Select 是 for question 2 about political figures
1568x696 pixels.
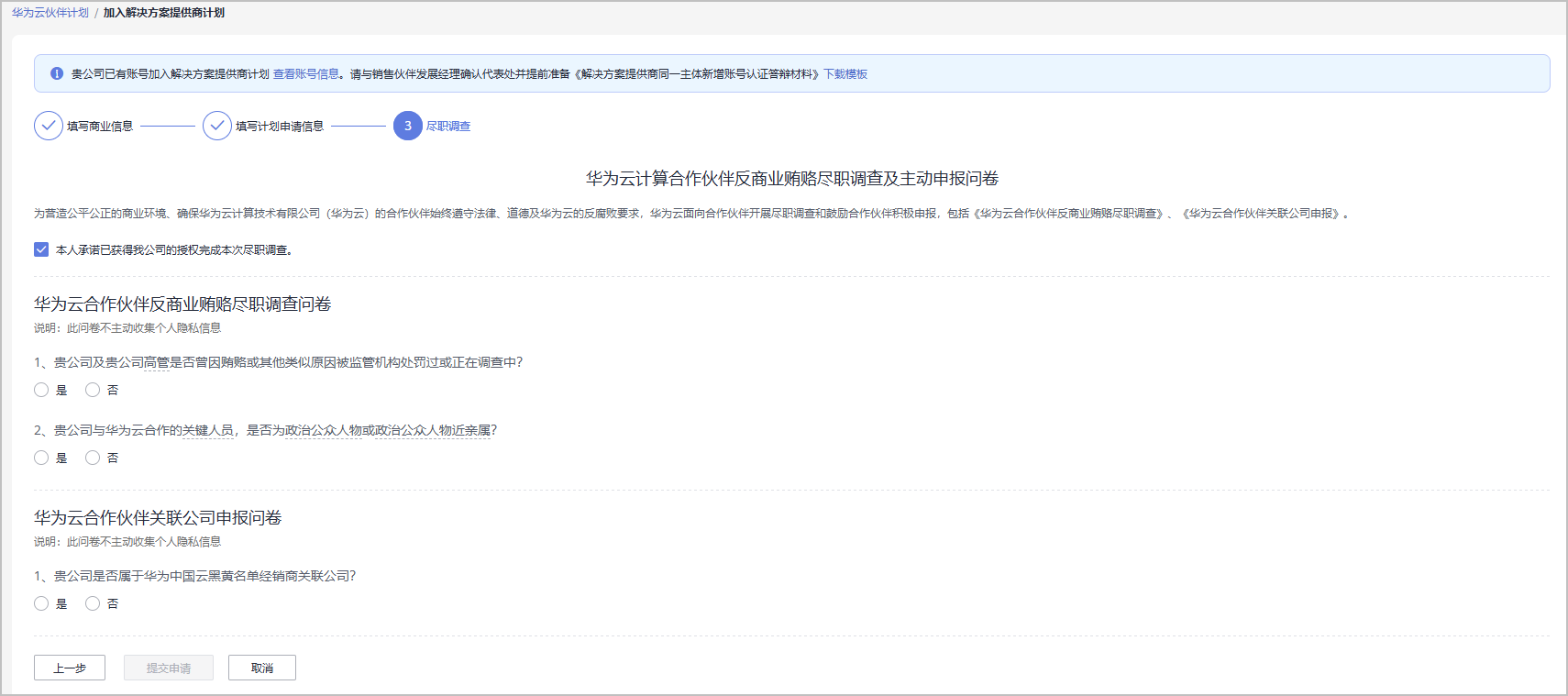[41, 458]
